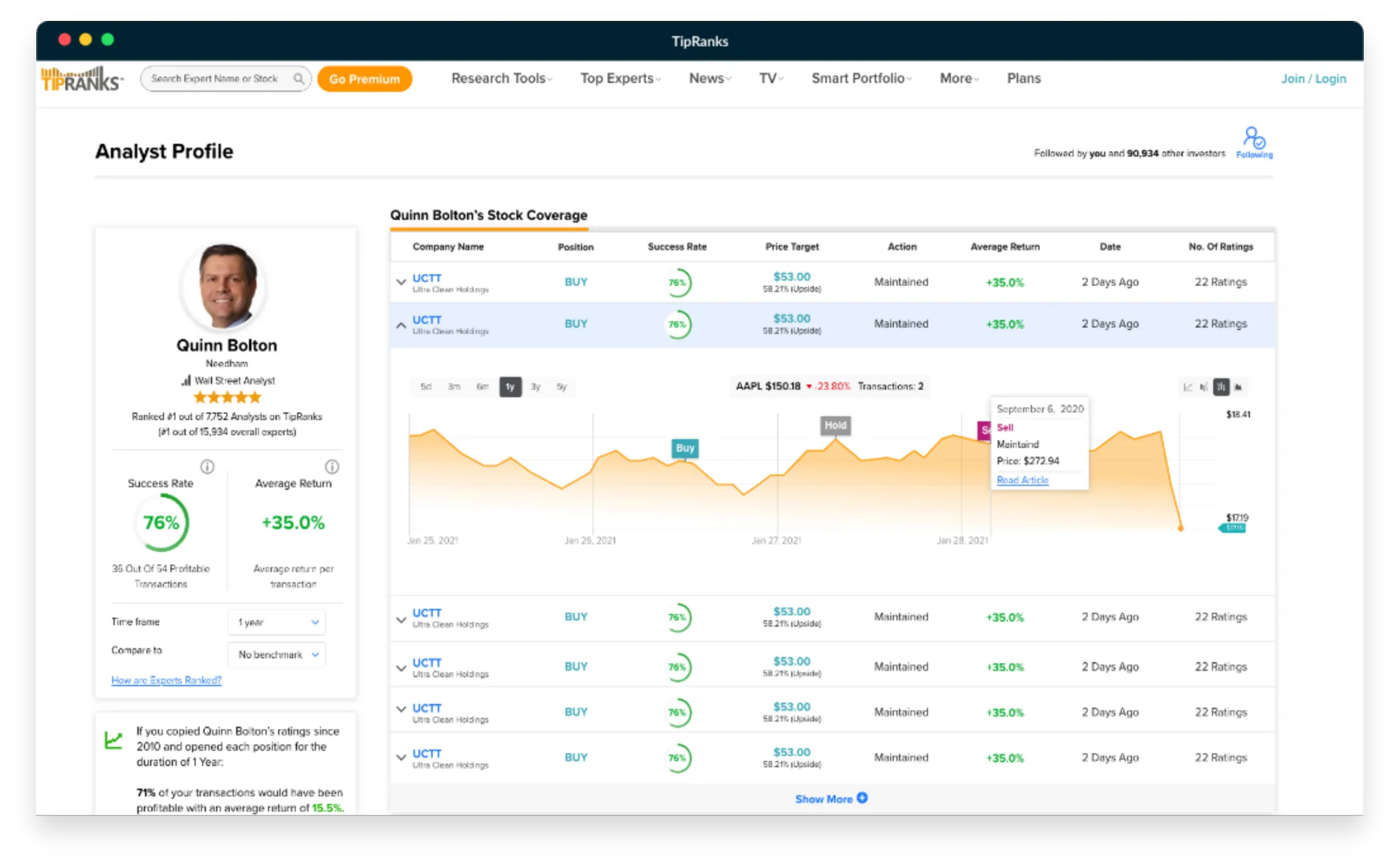The image size is (1400, 868).
Task: Click the Average Return info icon
Action: point(332,467)
